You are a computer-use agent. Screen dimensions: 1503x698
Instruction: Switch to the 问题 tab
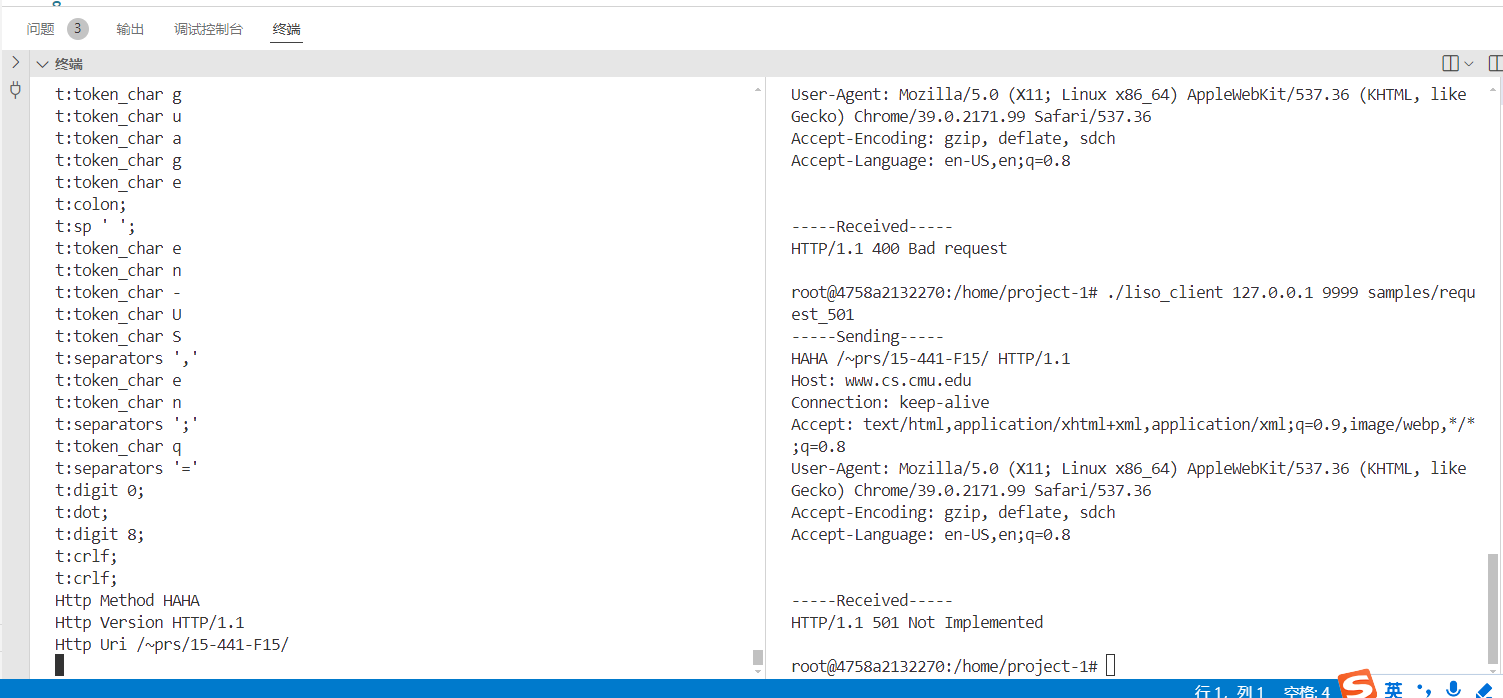tap(41, 29)
